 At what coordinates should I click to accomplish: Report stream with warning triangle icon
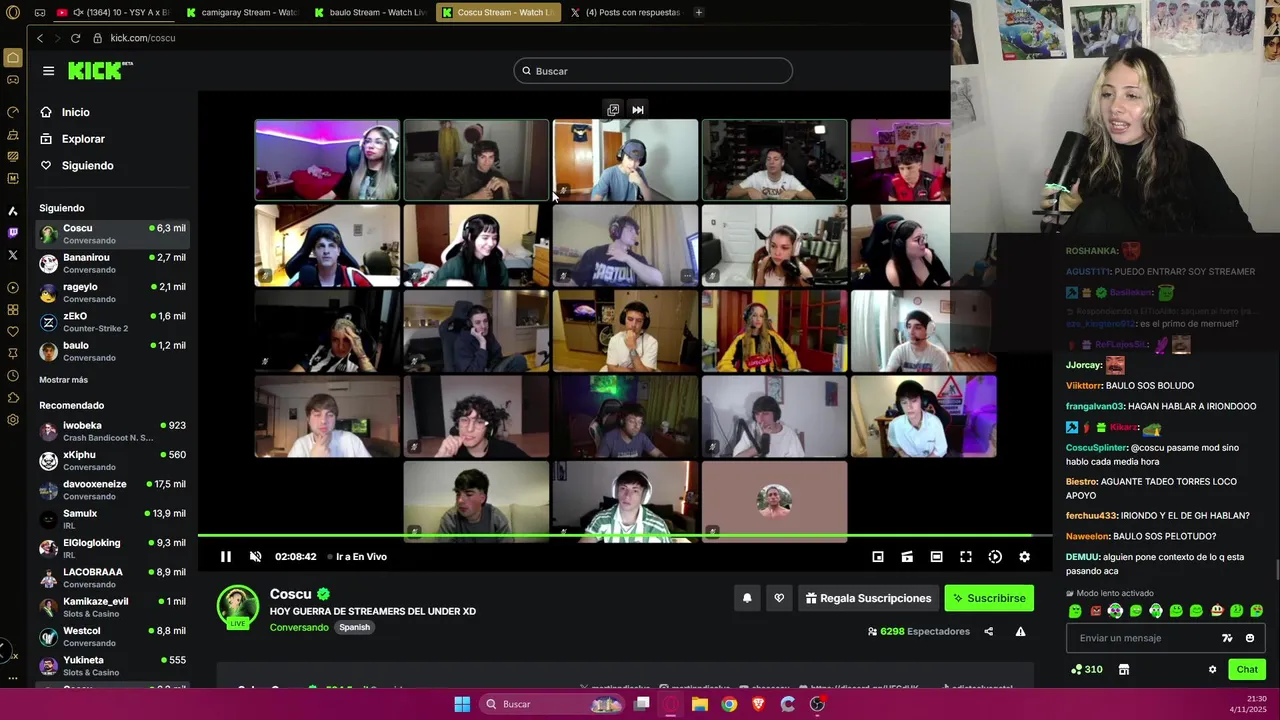(x=1020, y=632)
